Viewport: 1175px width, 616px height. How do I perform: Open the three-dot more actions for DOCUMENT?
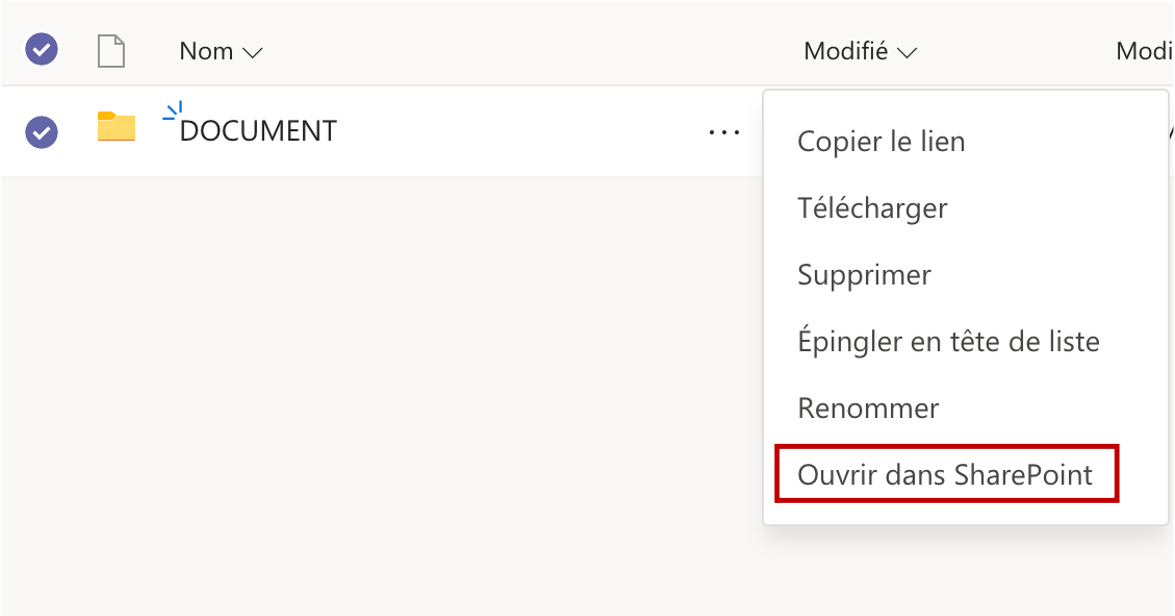point(724,131)
